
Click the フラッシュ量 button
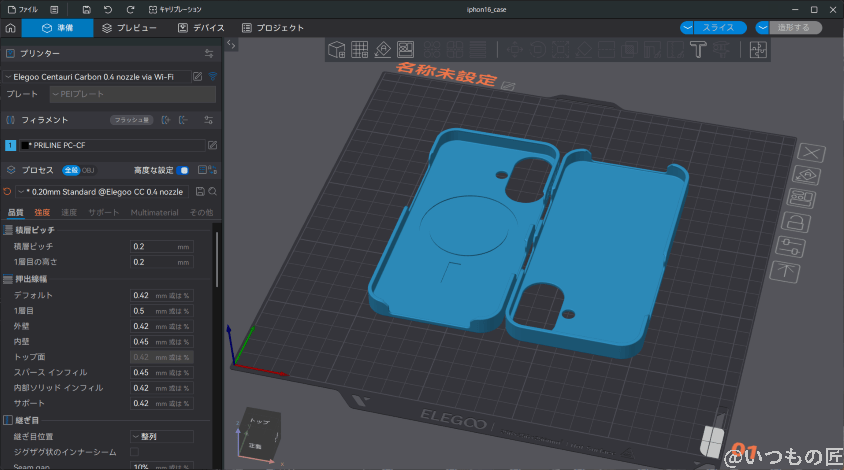(x=131, y=120)
